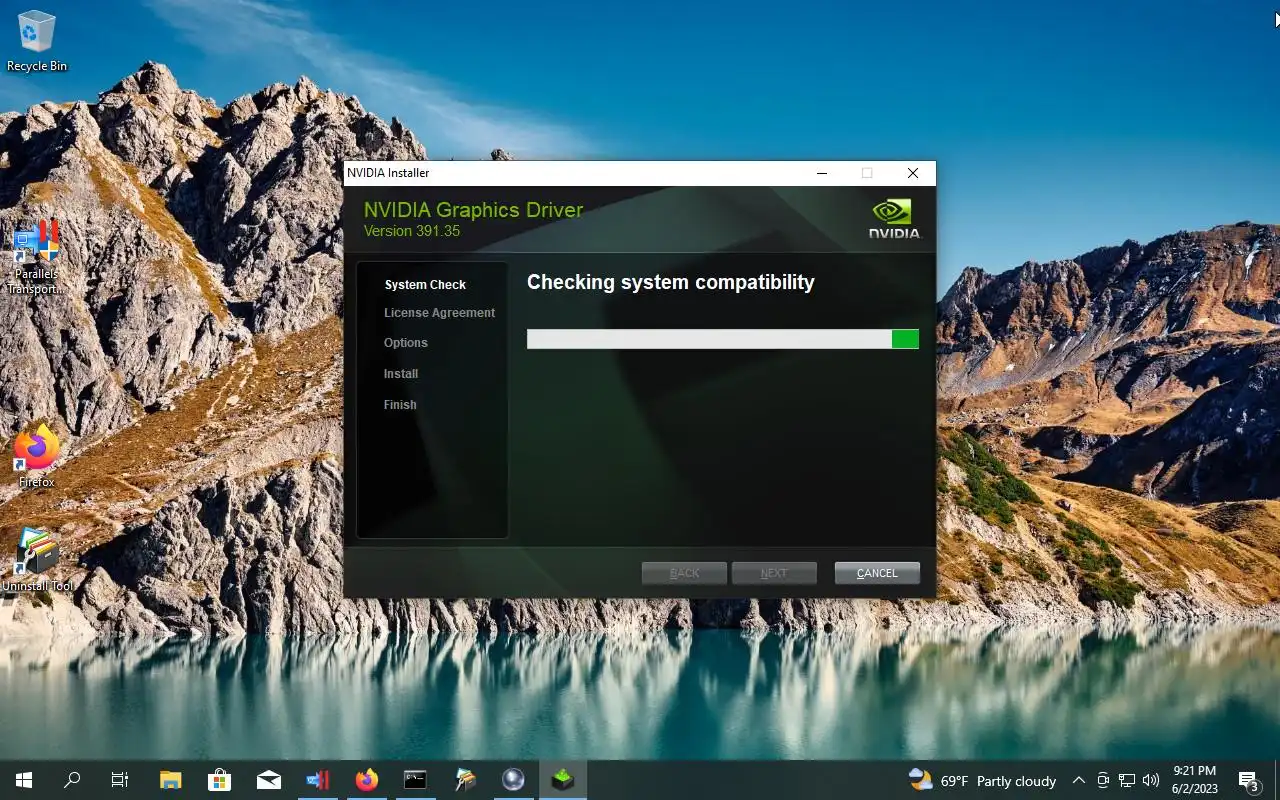This screenshot has height=800, width=1280.
Task: Click the system compatibility progress bar
Action: tap(723, 339)
